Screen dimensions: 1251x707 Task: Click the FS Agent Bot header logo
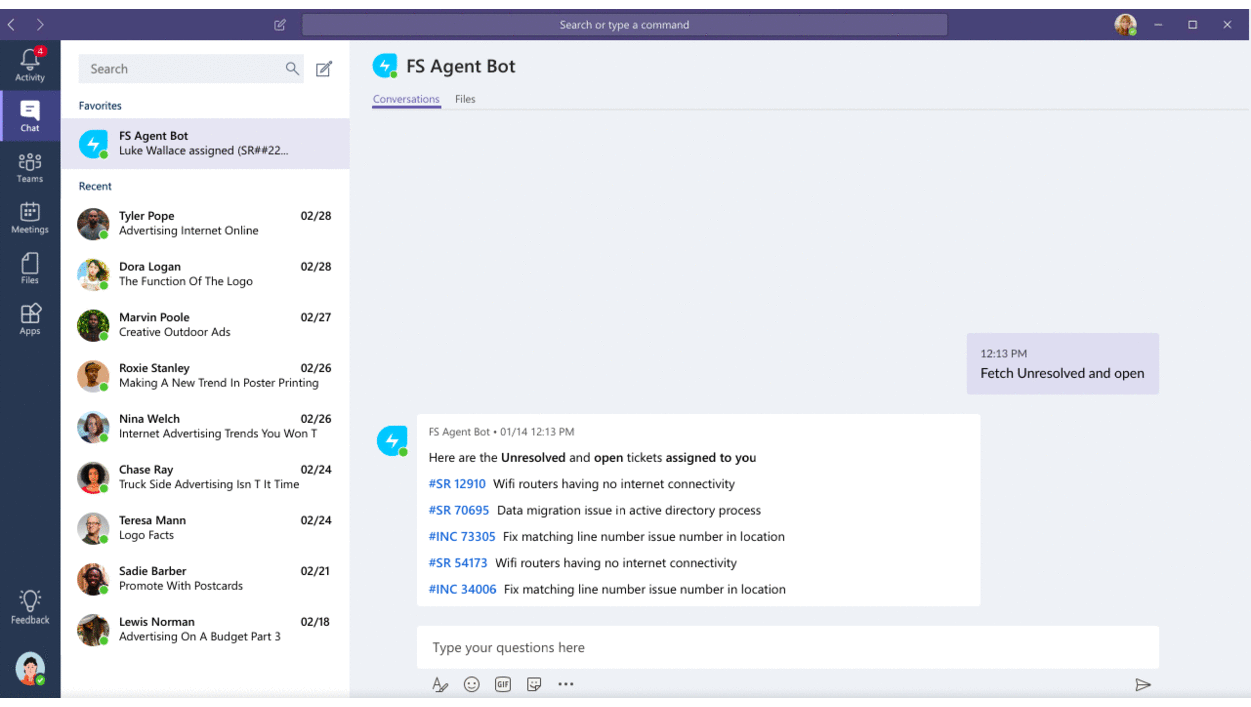(385, 67)
